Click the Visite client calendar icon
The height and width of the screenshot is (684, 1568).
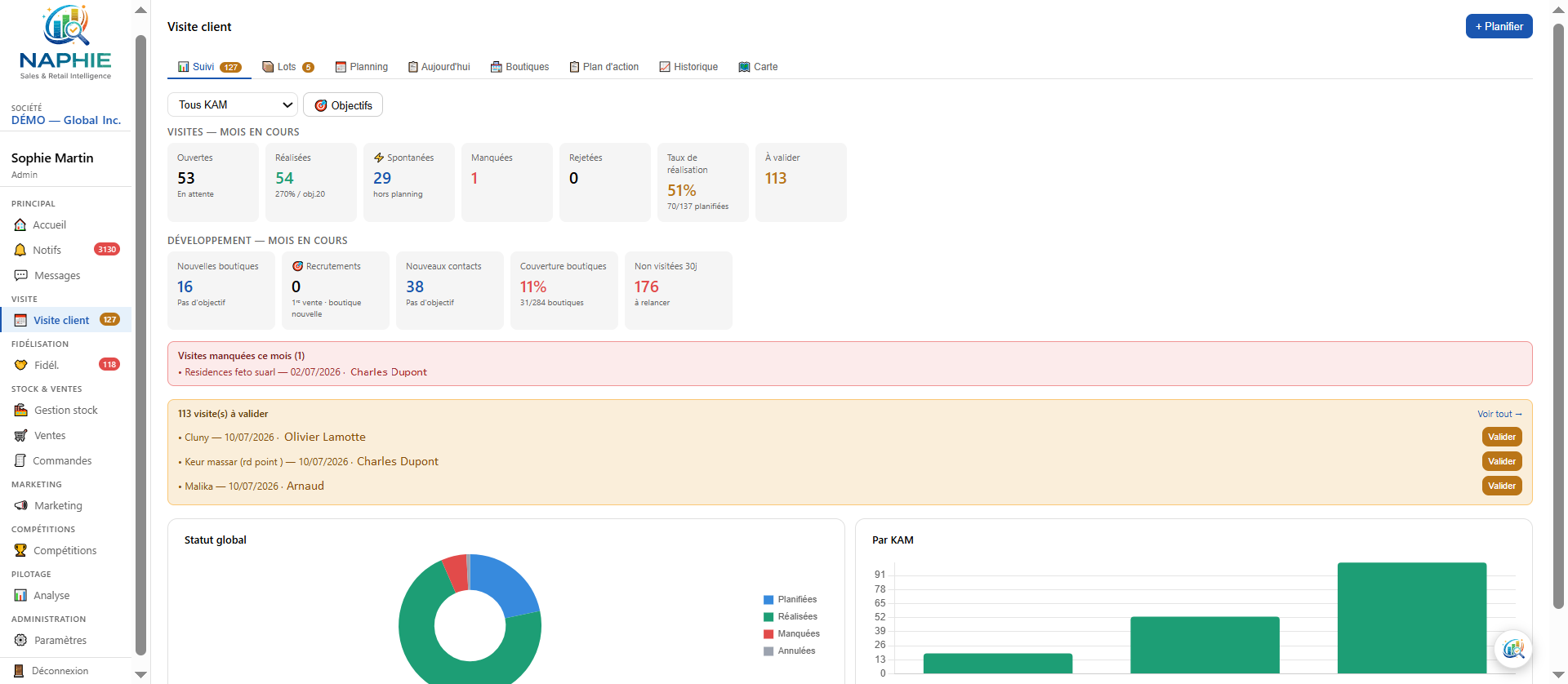(20, 320)
